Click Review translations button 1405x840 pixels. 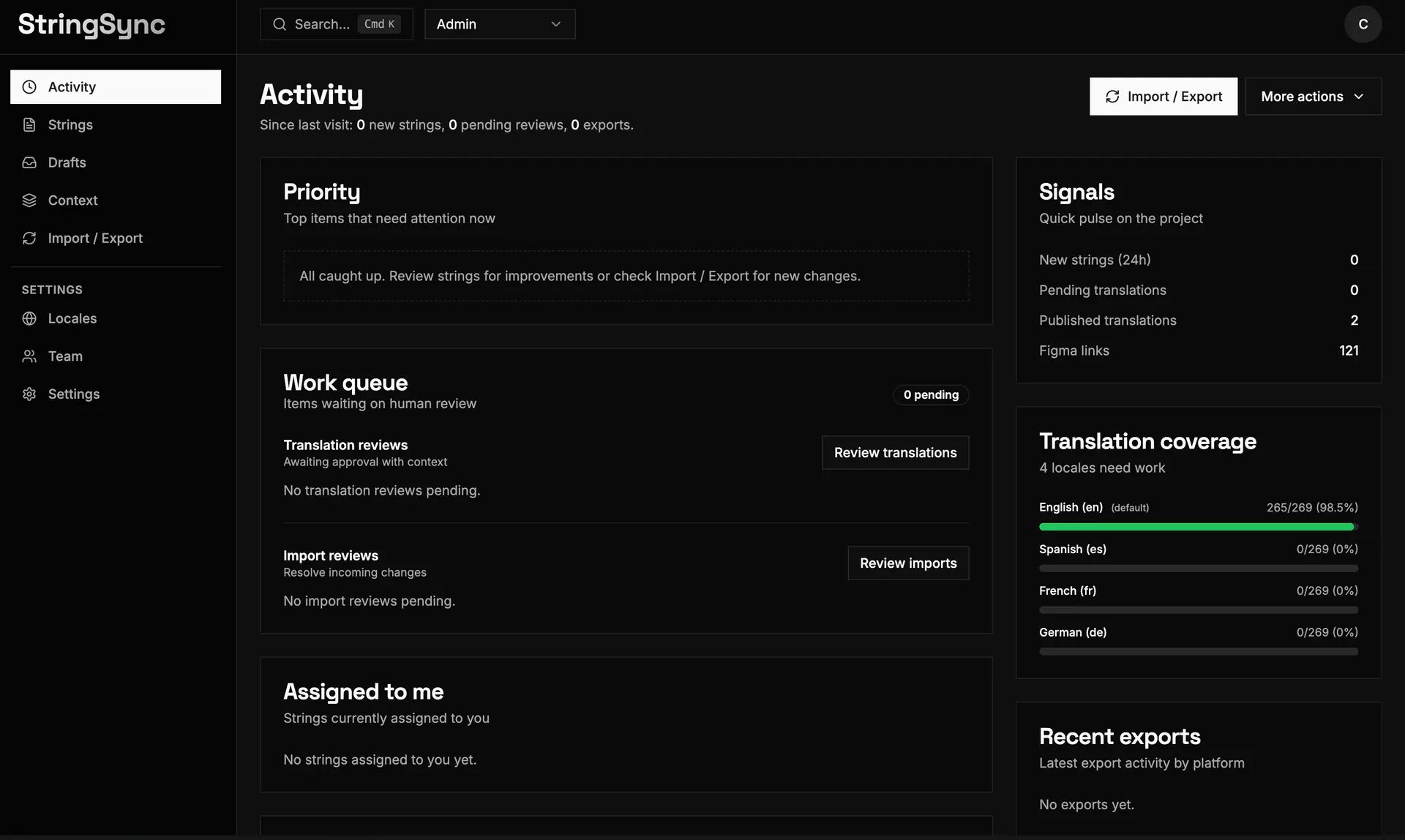point(895,453)
